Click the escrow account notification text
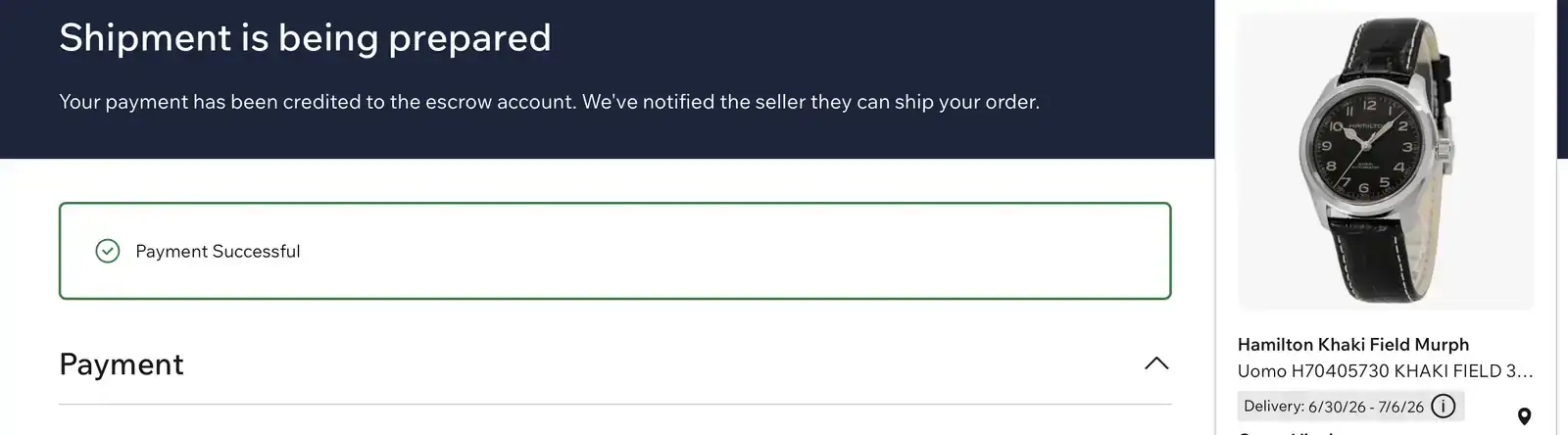This screenshot has height=435, width=1568. (549, 102)
